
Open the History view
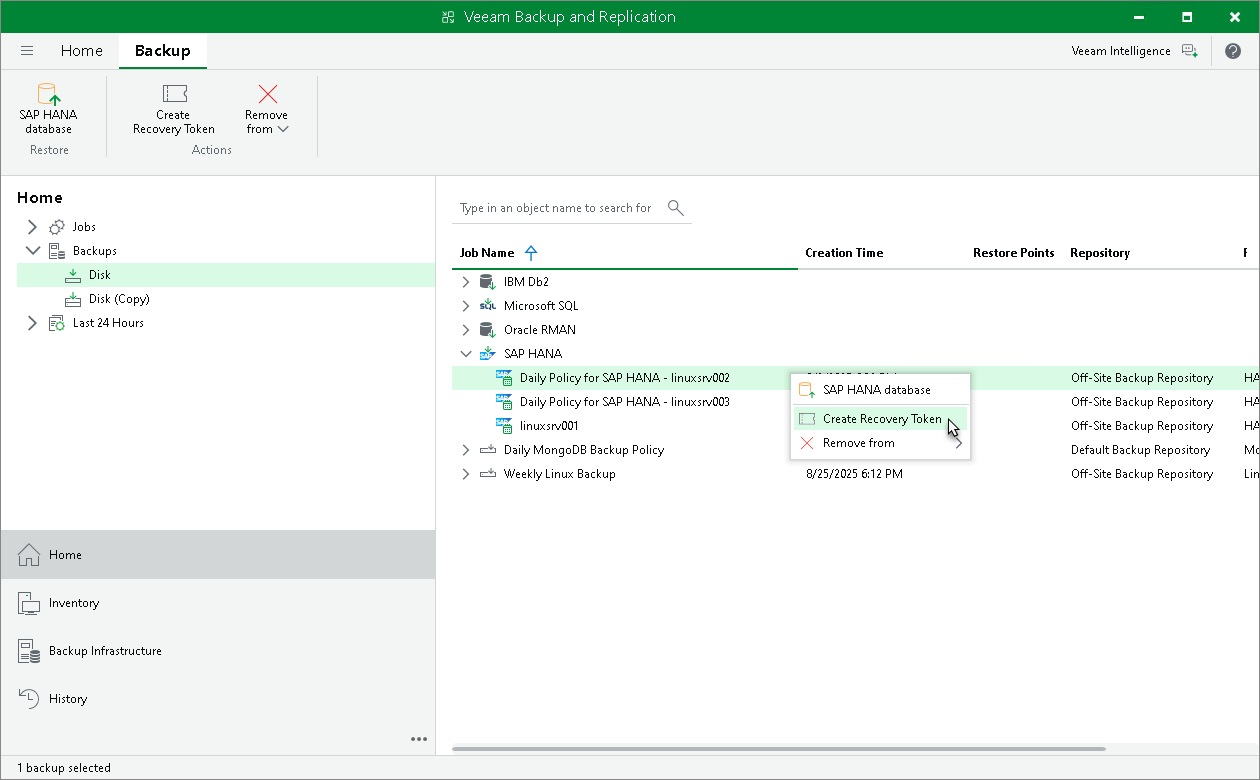(x=218, y=699)
